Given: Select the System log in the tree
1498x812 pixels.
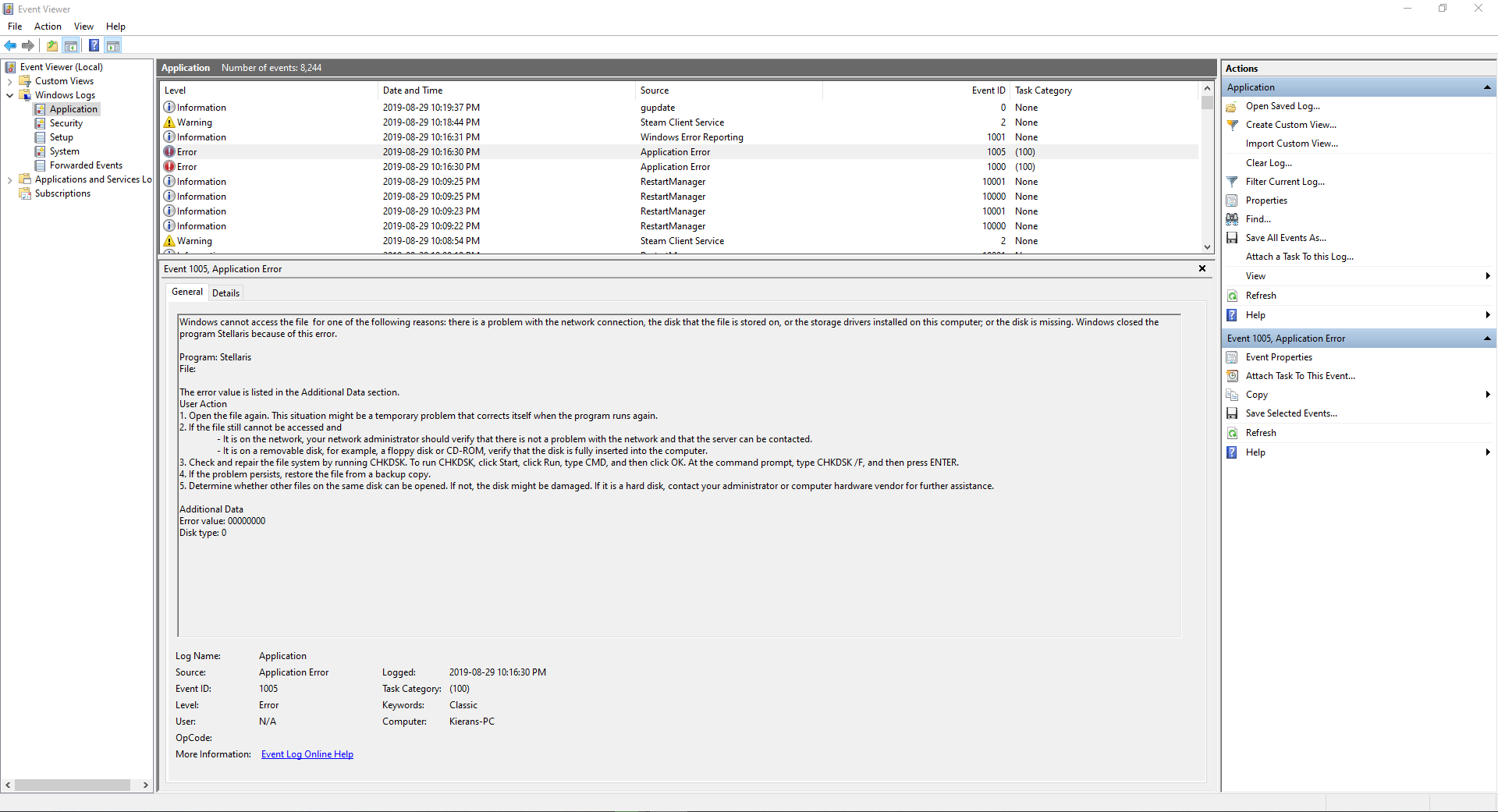Looking at the screenshot, I should pos(64,151).
